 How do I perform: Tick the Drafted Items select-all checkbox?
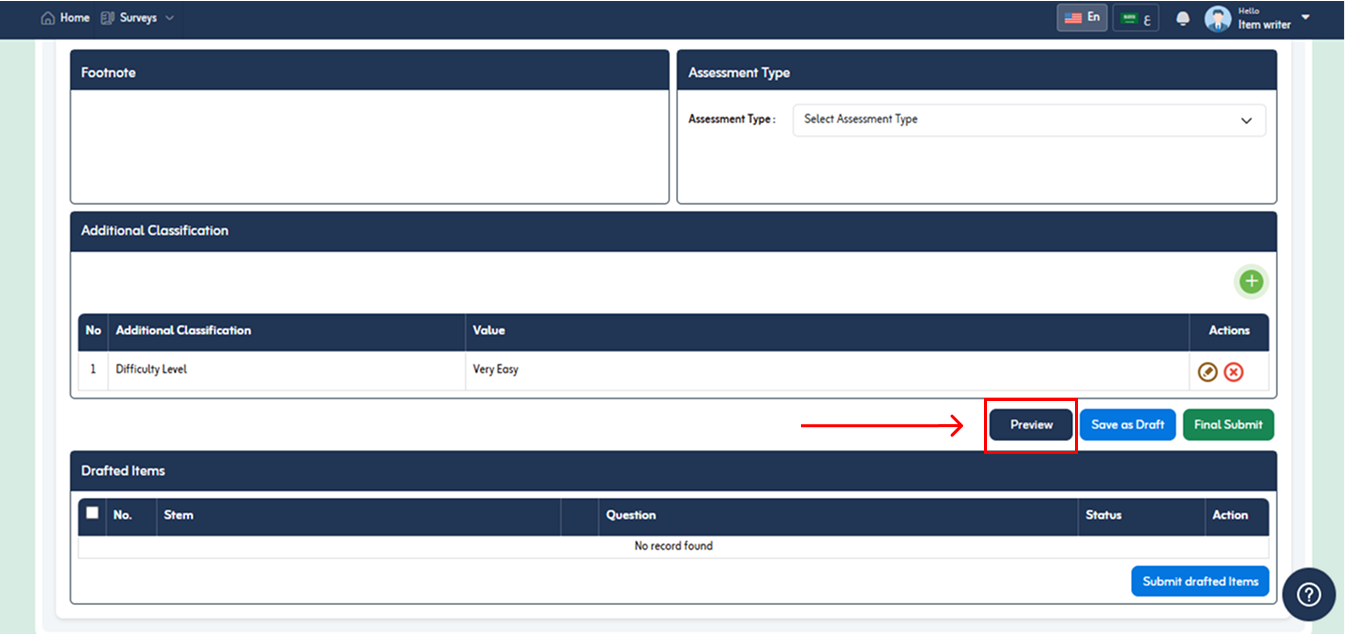point(93,513)
